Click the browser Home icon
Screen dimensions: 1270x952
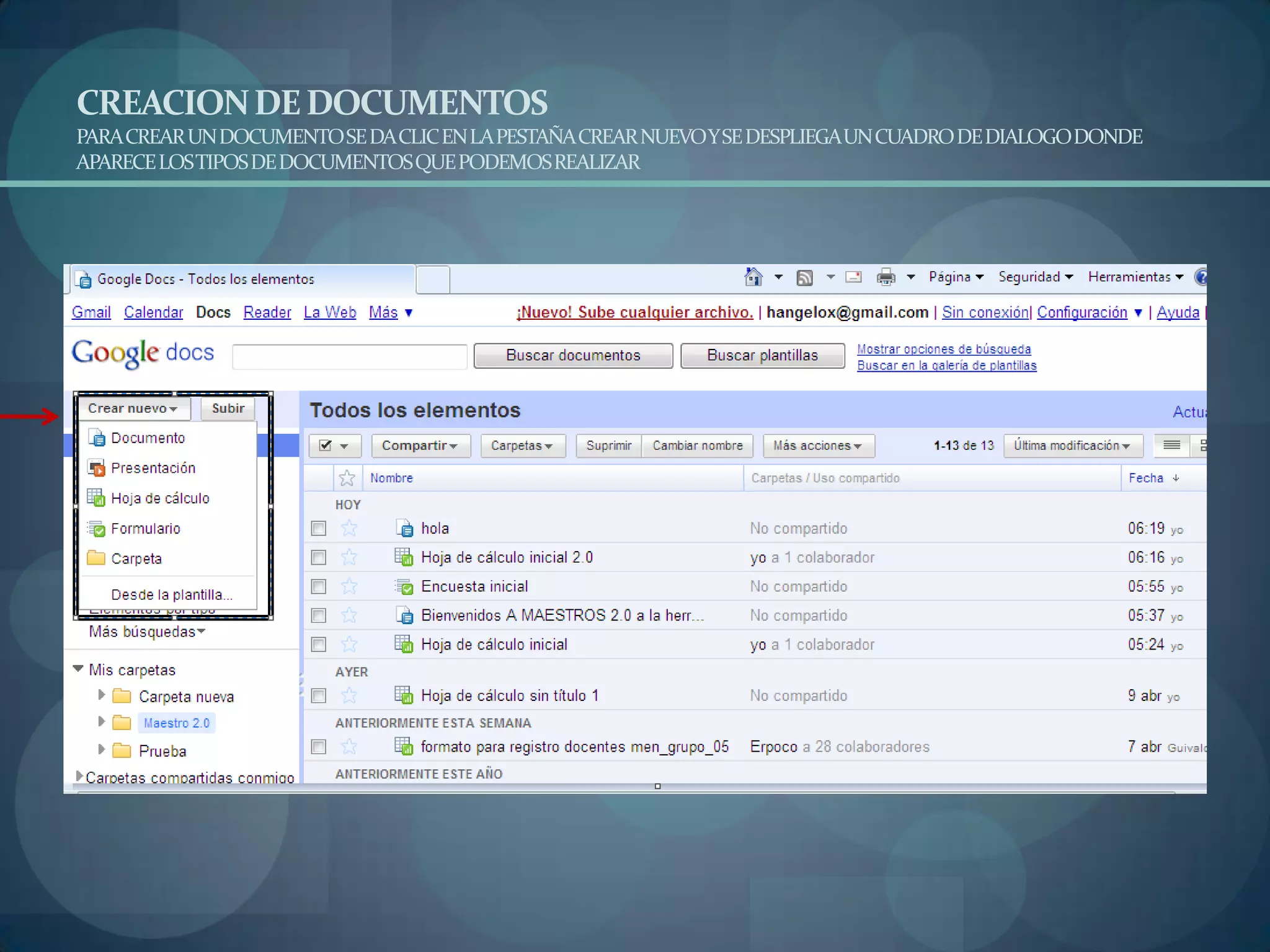point(753,276)
